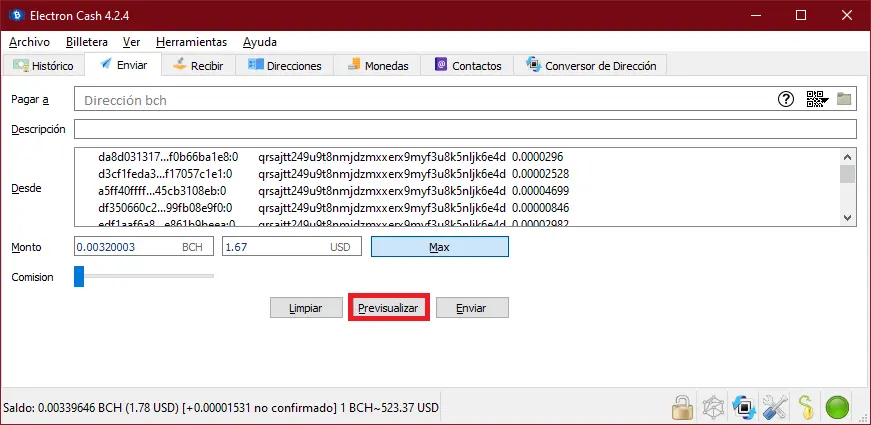Click the Max button
871x425 pixels.
pos(439,247)
